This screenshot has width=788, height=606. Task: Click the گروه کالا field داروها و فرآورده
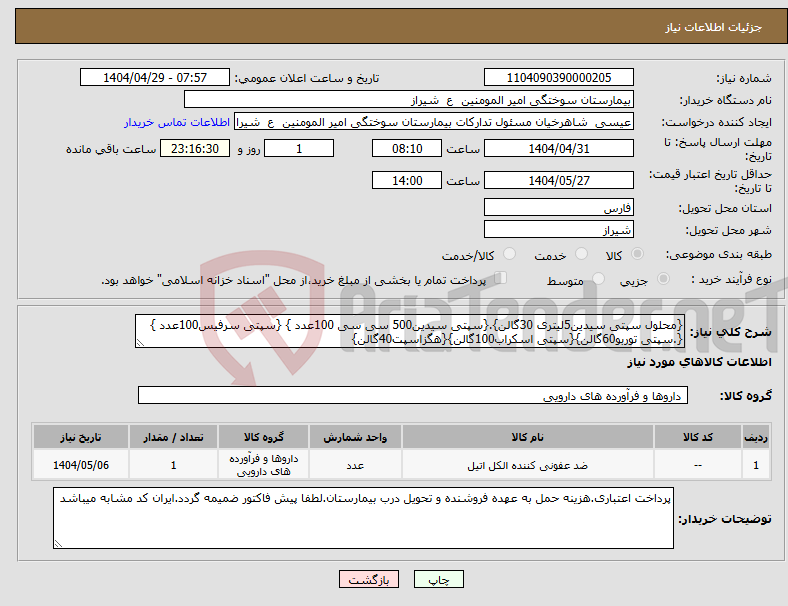(x=413, y=395)
